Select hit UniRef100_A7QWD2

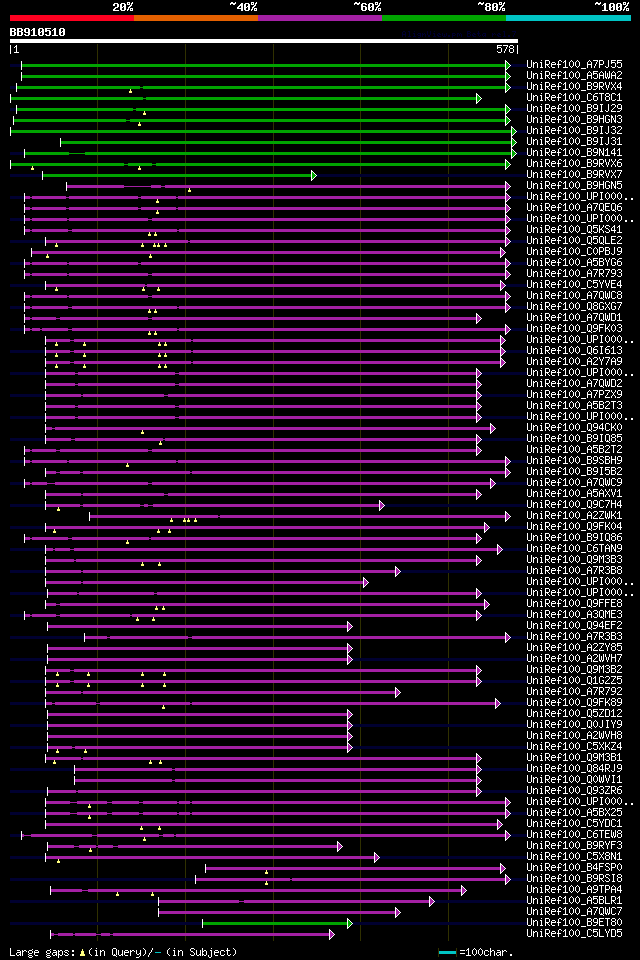(x=574, y=384)
